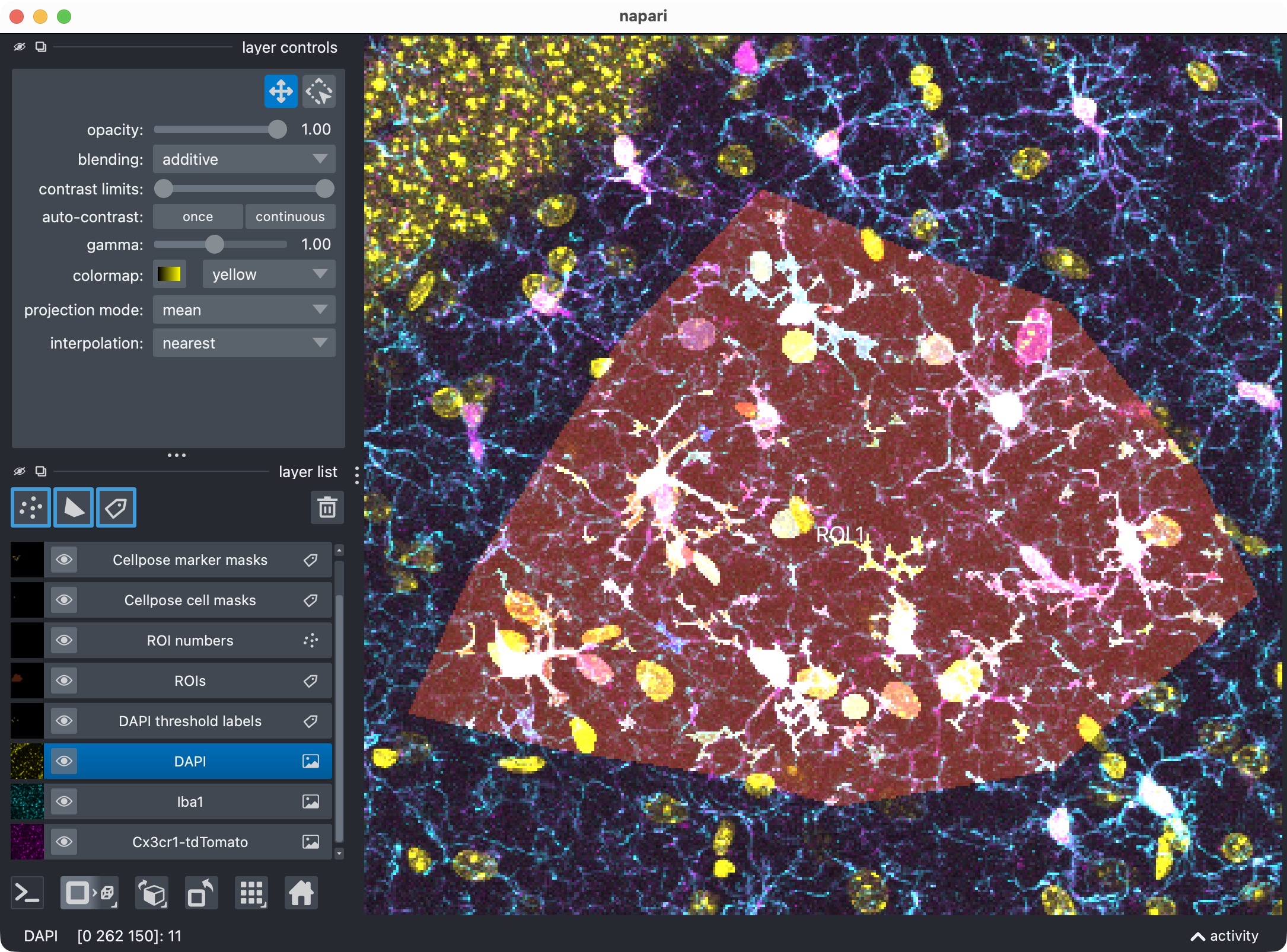This screenshot has height=952, width=1287.
Task: Click image type icon on Cx3cr1-tdTomato layer
Action: pyautogui.click(x=310, y=842)
